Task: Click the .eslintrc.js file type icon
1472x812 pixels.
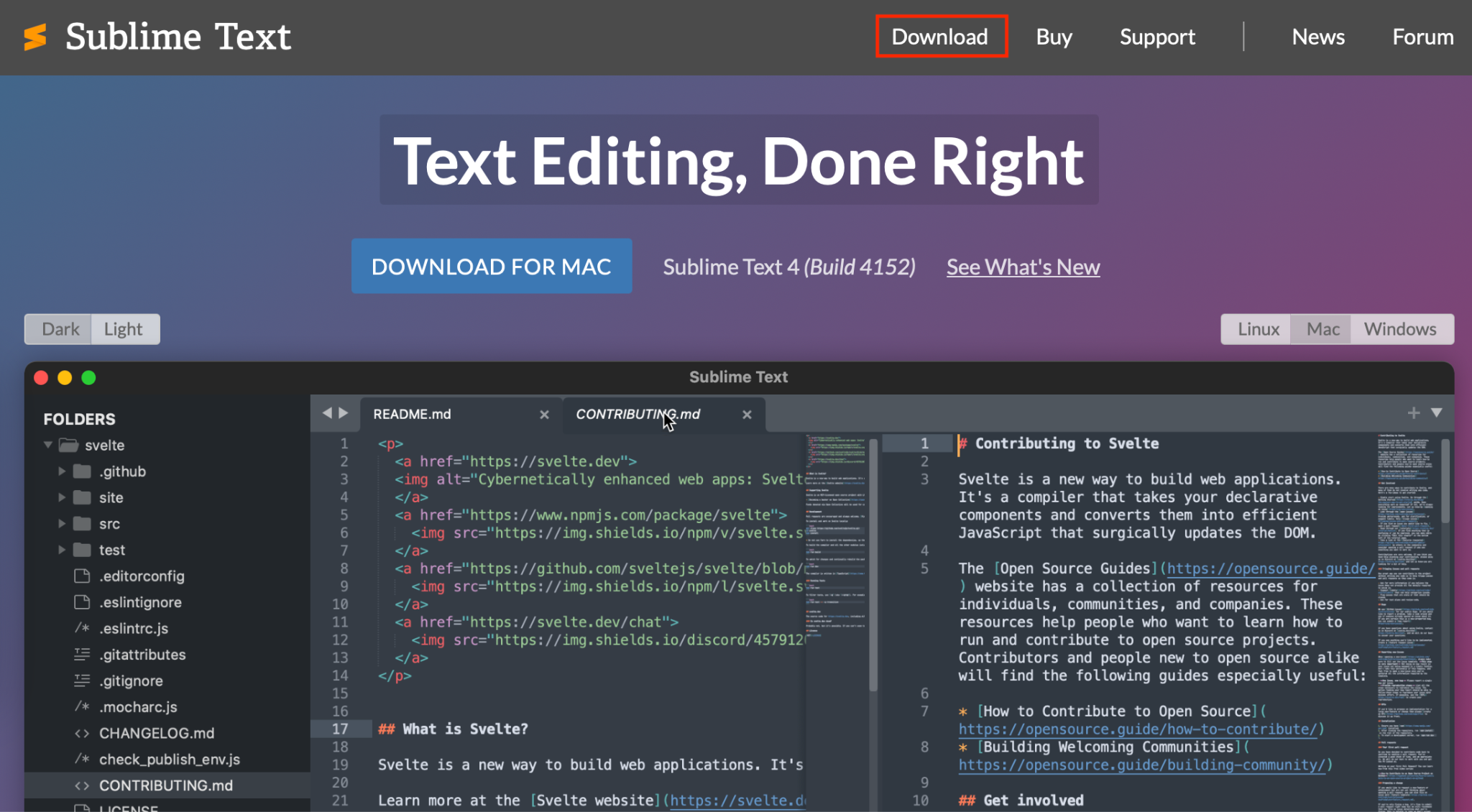Action: [83, 628]
